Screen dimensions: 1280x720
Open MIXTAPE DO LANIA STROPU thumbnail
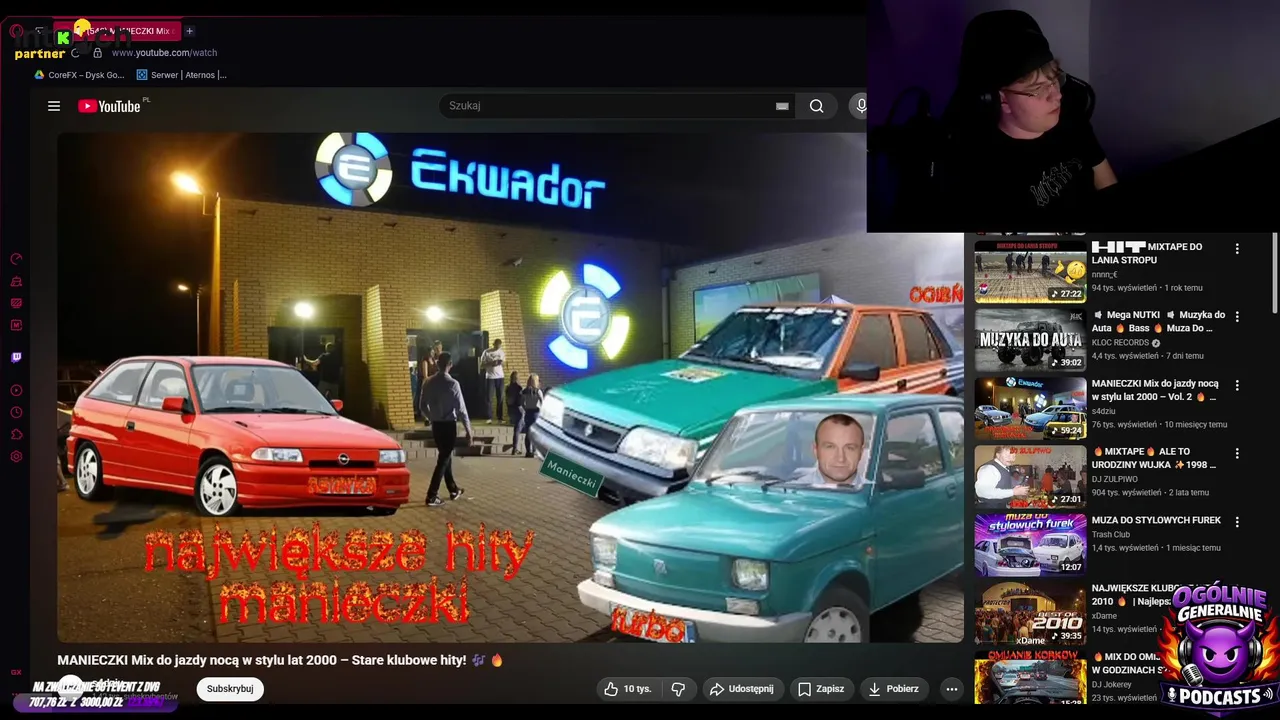pos(1030,271)
